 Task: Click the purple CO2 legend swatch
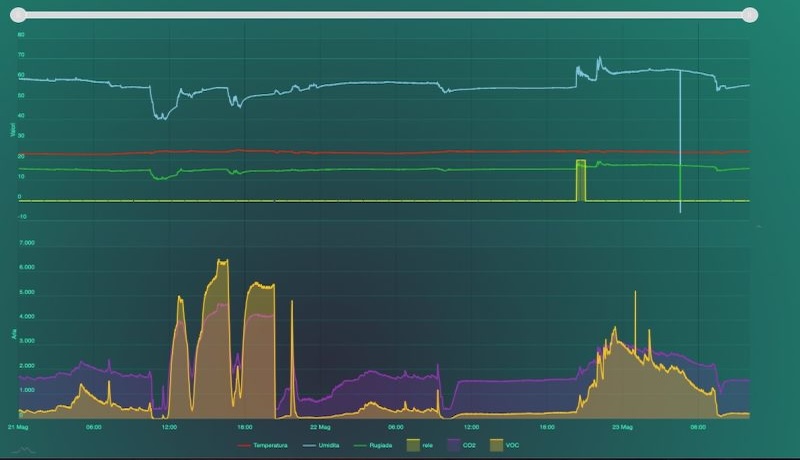[x=452, y=445]
